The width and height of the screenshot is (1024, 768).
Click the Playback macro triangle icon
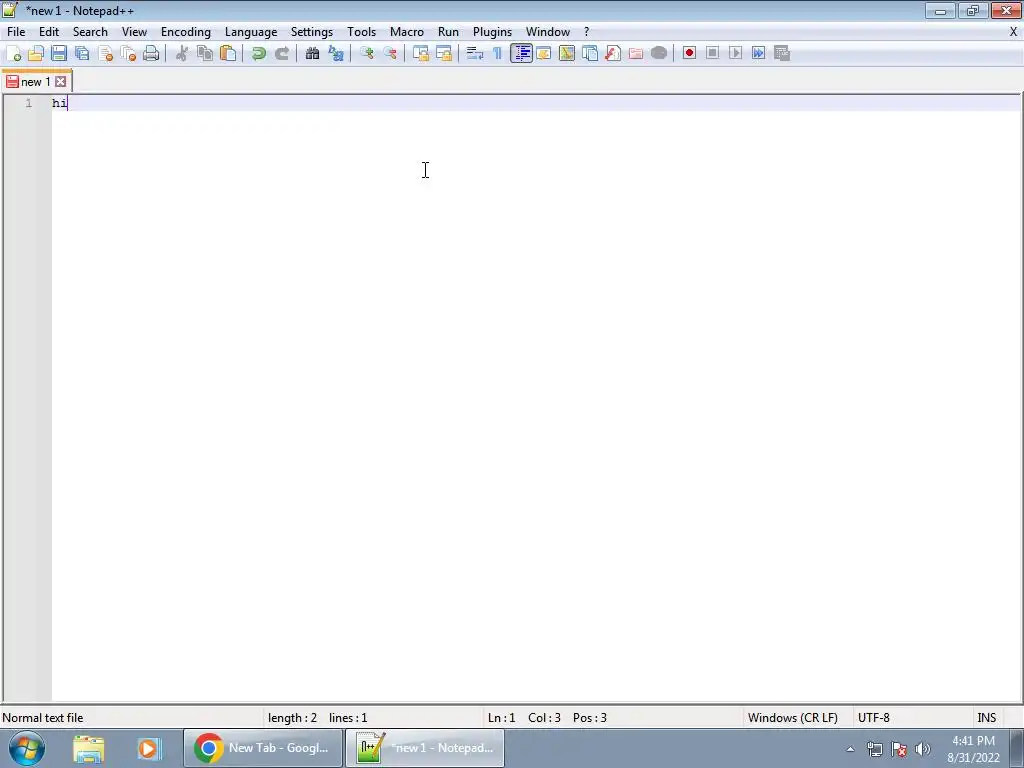(735, 54)
